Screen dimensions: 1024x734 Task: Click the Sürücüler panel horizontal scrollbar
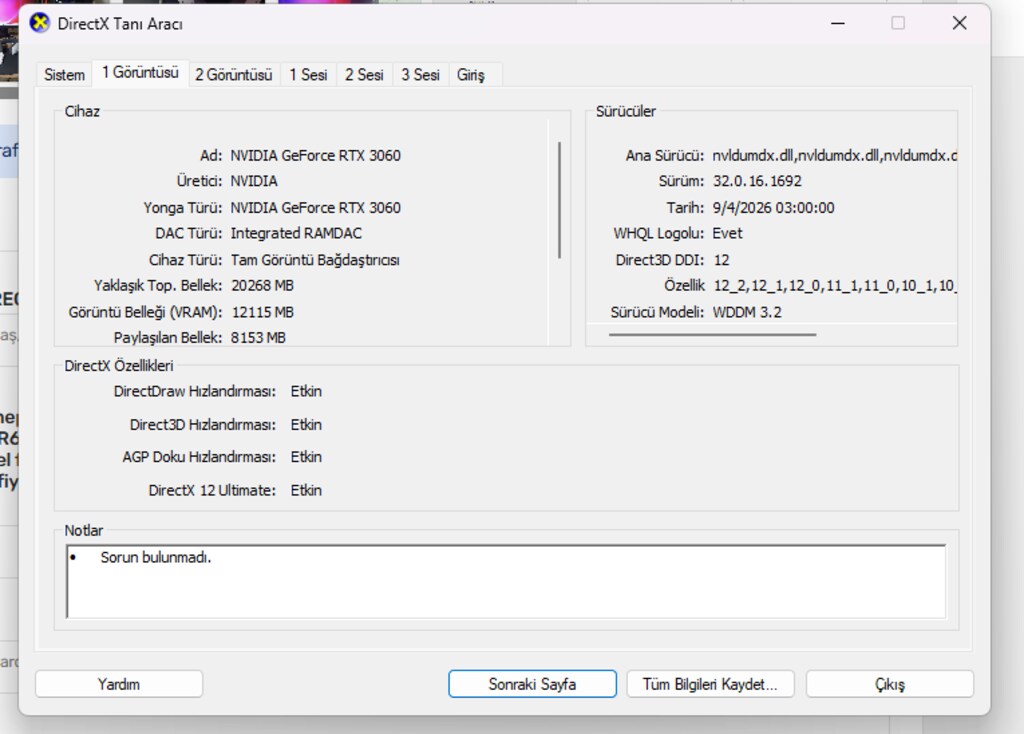click(712, 334)
